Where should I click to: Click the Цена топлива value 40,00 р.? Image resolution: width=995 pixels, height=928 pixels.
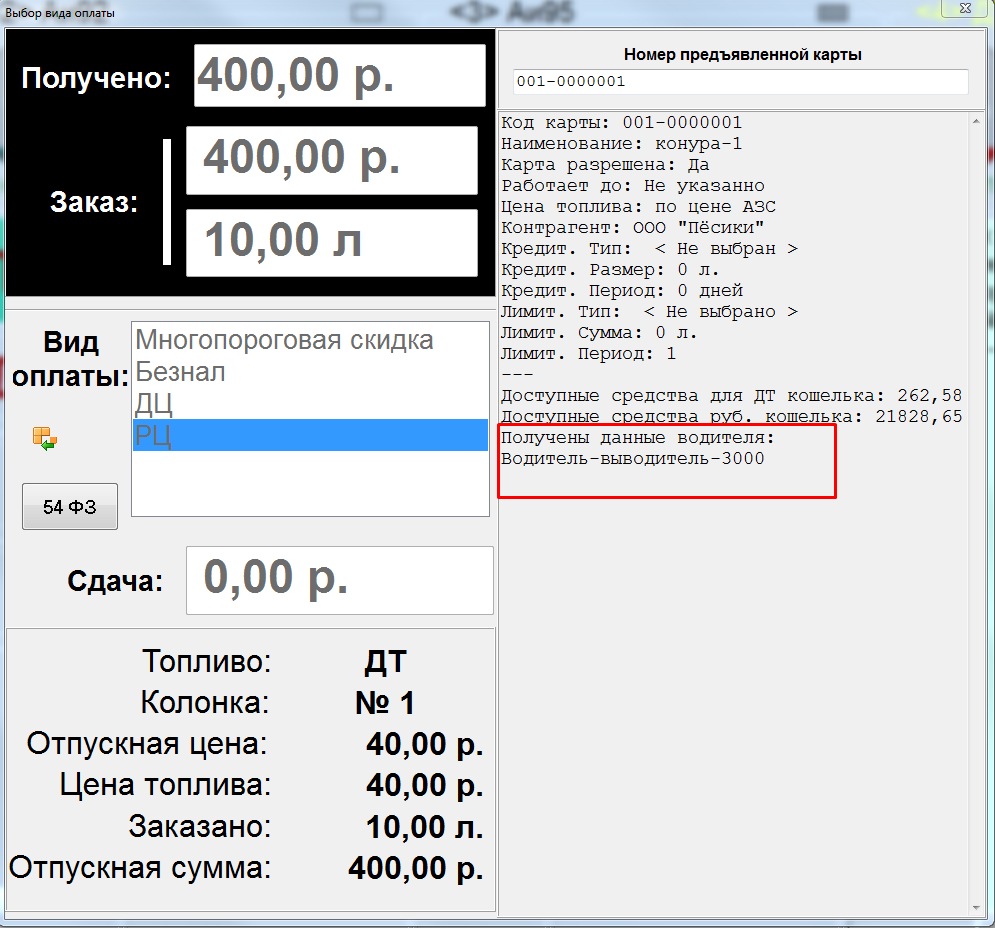coord(425,785)
